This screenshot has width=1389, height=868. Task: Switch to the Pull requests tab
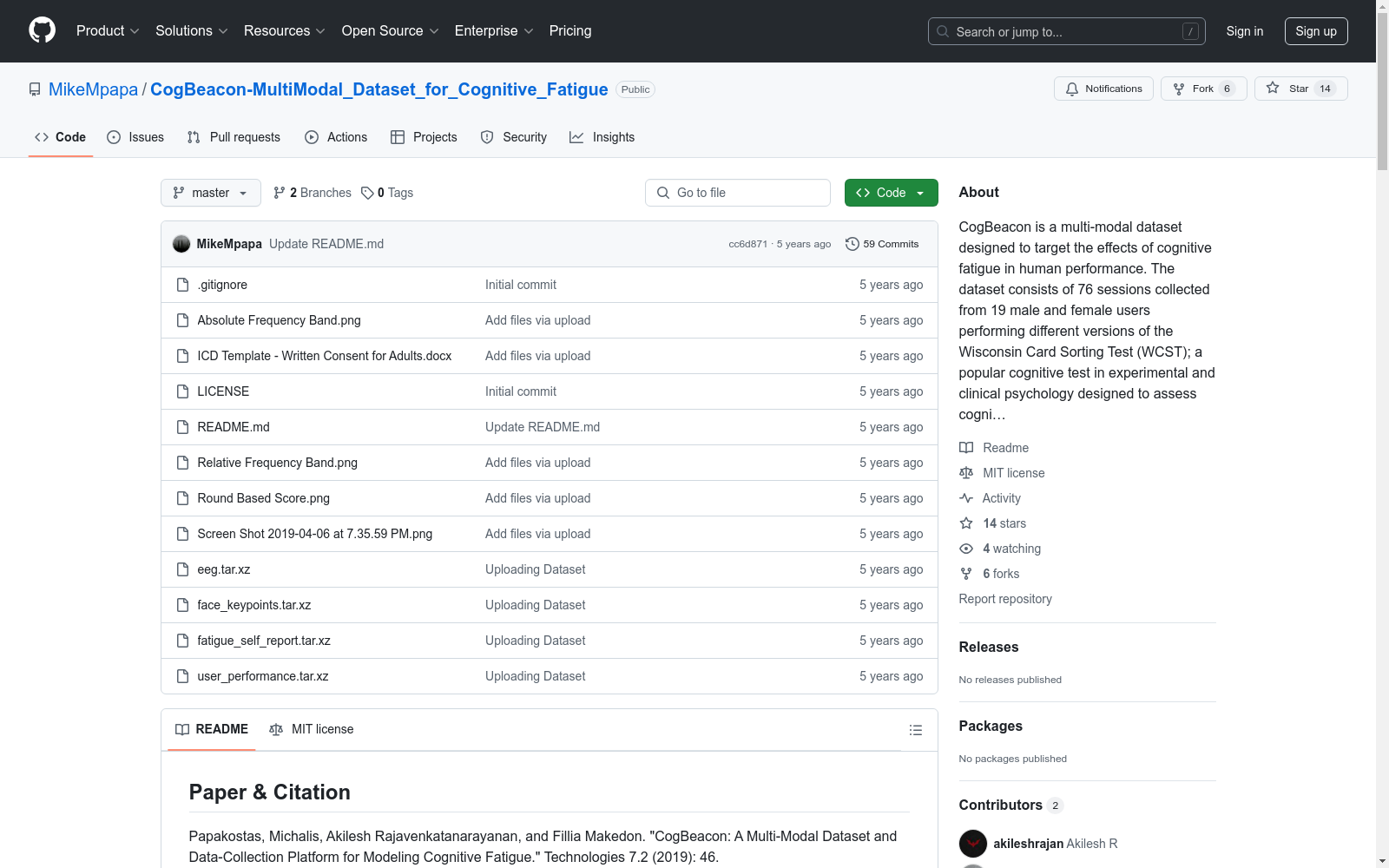pyautogui.click(x=234, y=137)
